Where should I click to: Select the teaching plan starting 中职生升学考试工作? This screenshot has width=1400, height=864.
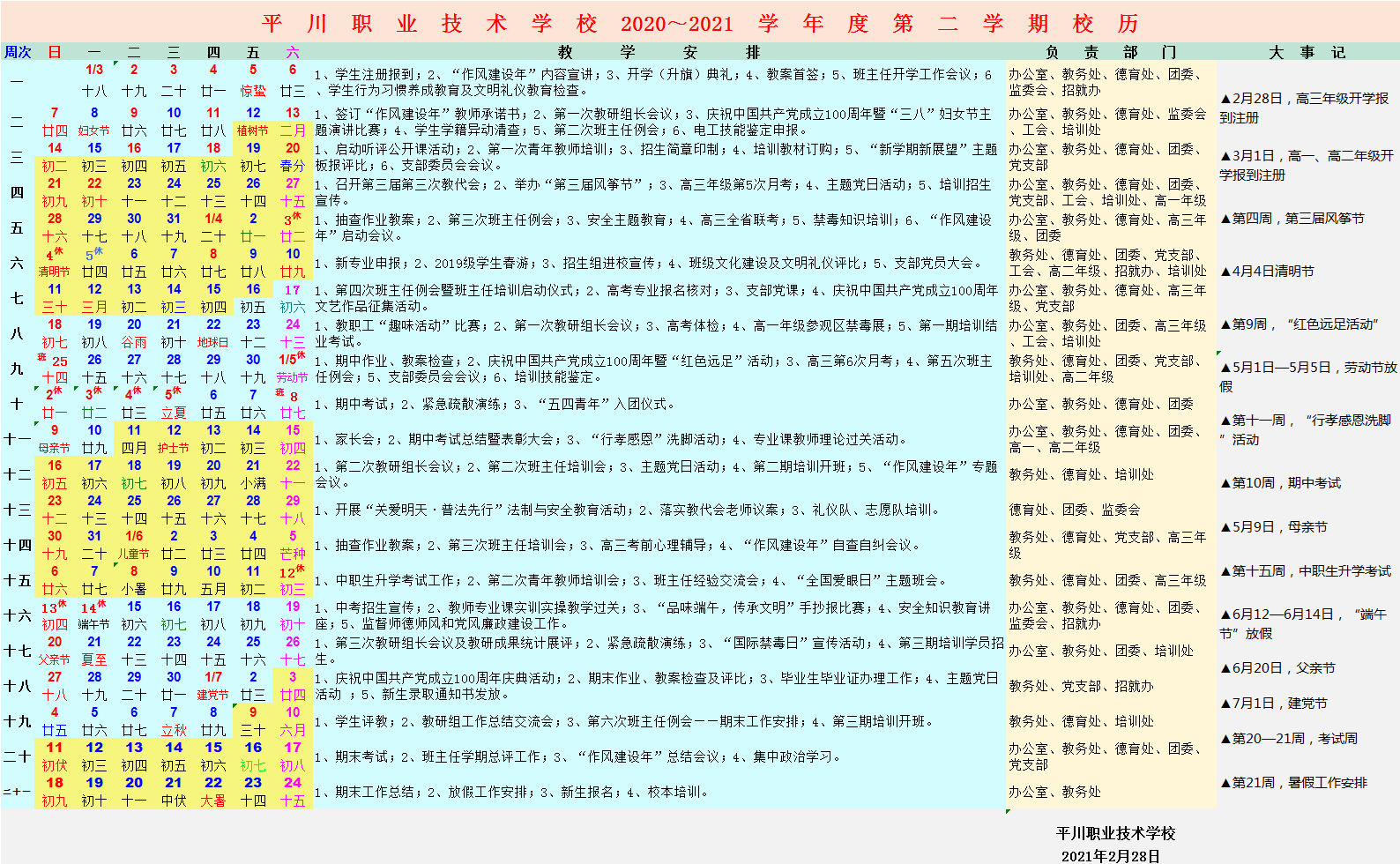(659, 580)
